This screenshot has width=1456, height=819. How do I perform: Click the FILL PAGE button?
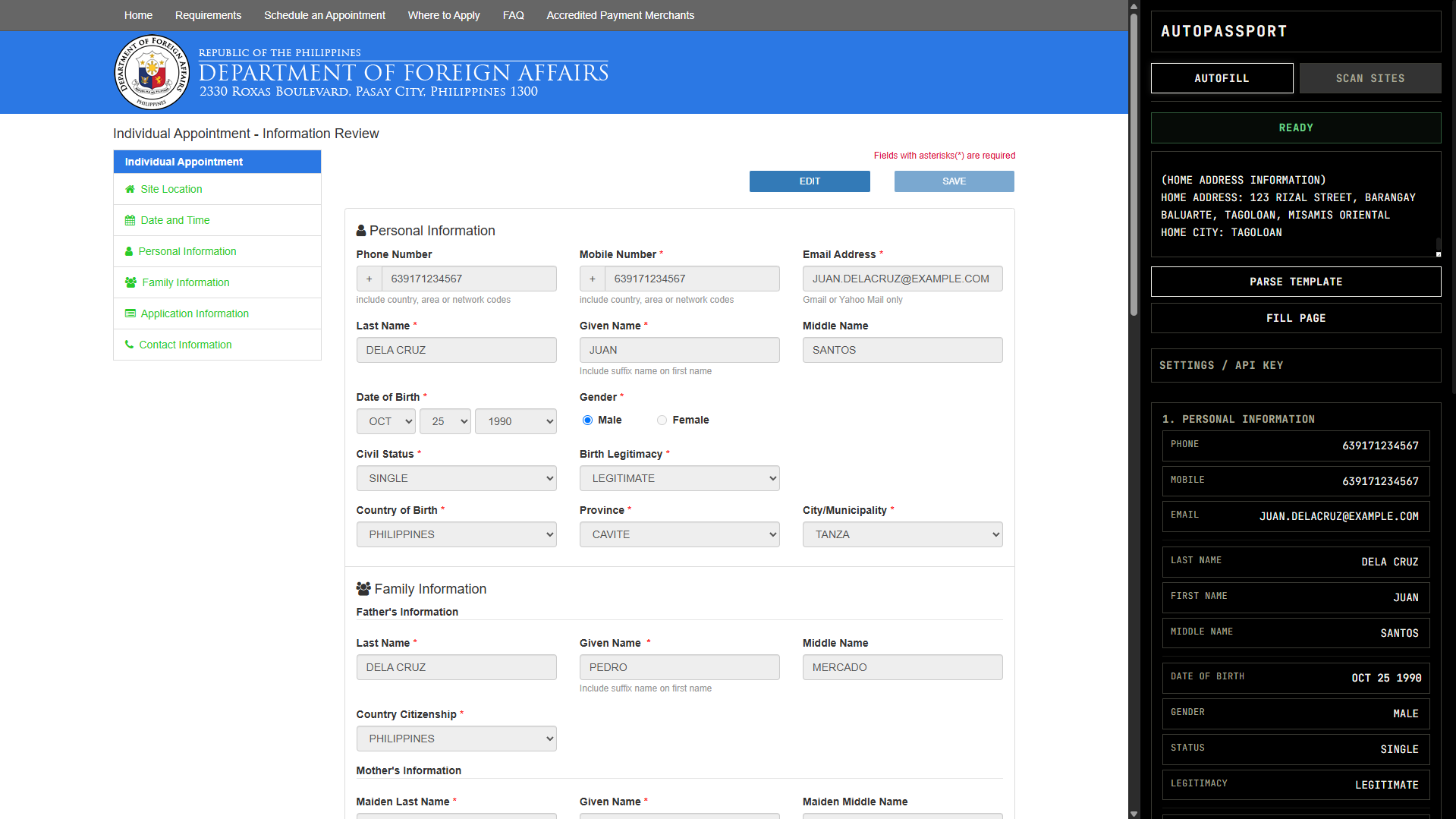(1296, 318)
